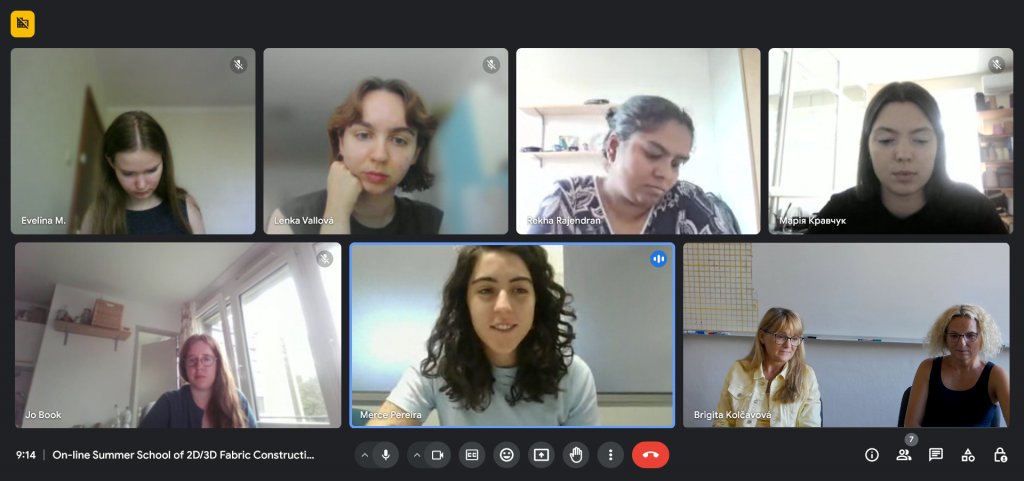The width and height of the screenshot is (1024, 481).
Task: Click Lenka Vallová's video tile
Action: click(385, 141)
